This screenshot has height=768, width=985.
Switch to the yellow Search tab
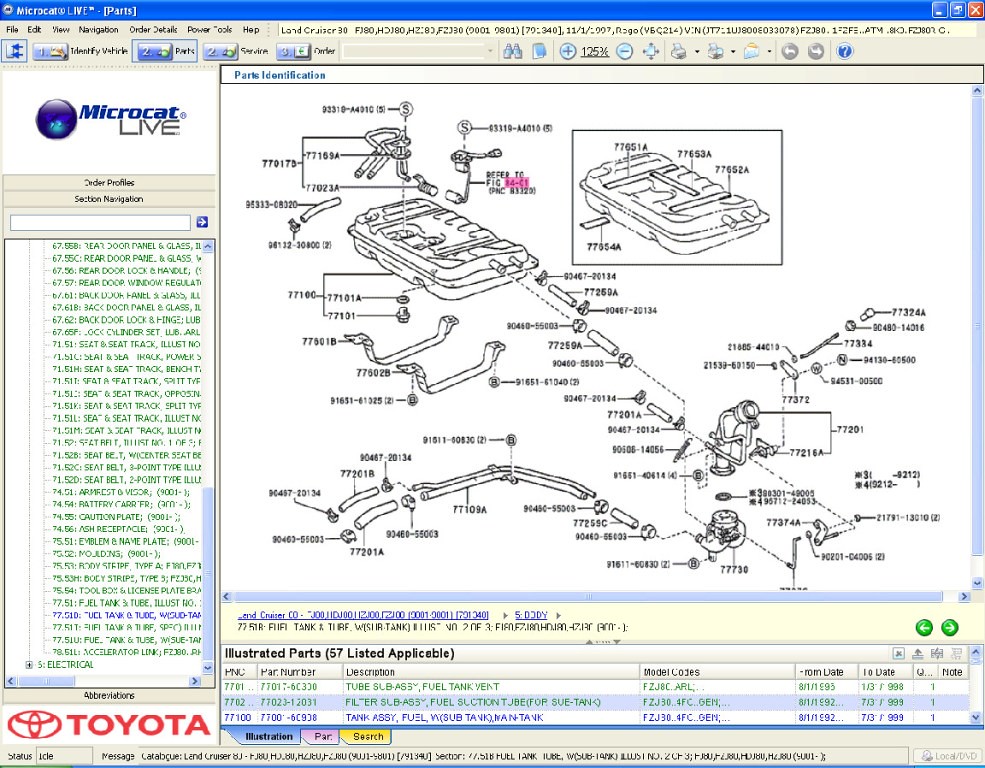click(x=368, y=737)
